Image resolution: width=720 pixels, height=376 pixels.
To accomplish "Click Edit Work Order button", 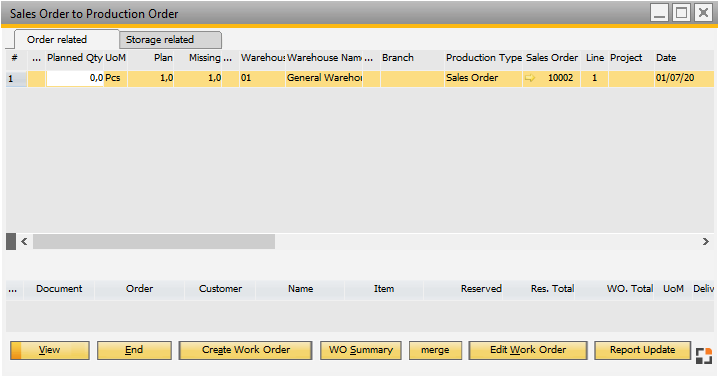I will pyautogui.click(x=528, y=350).
